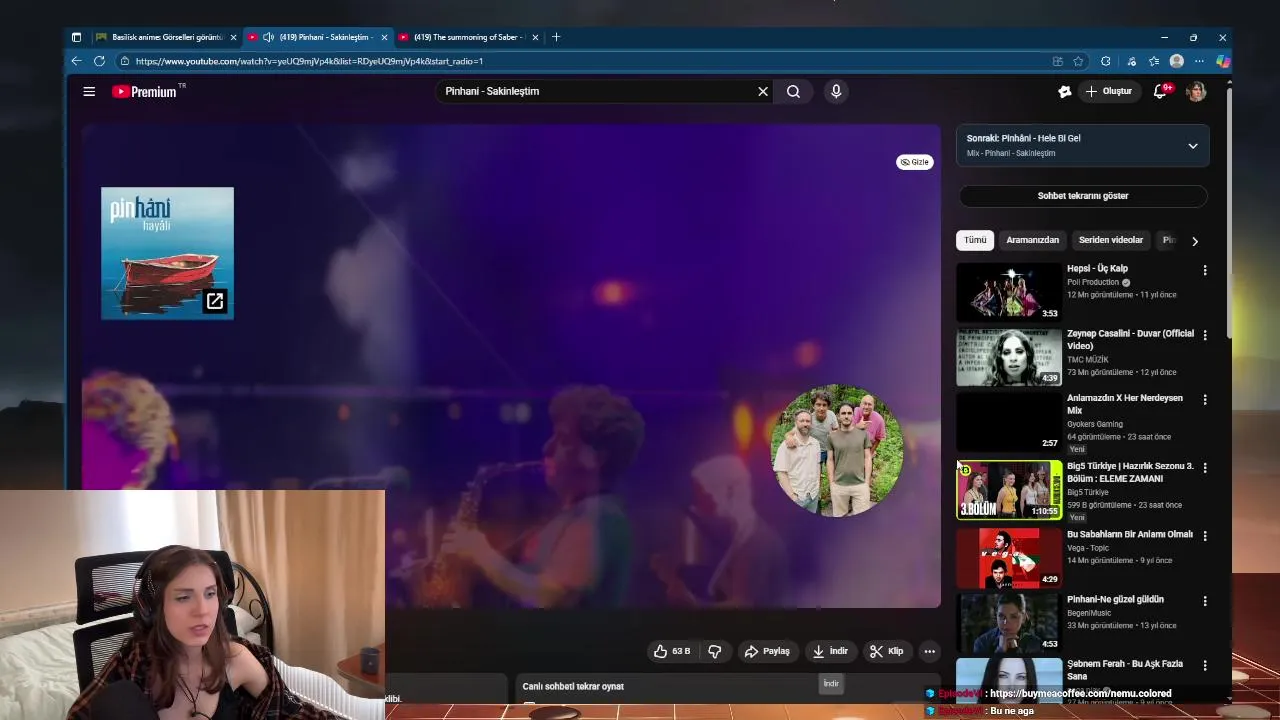Select the Tümü filter chip
Viewport: 1280px width, 720px height.
click(x=975, y=240)
